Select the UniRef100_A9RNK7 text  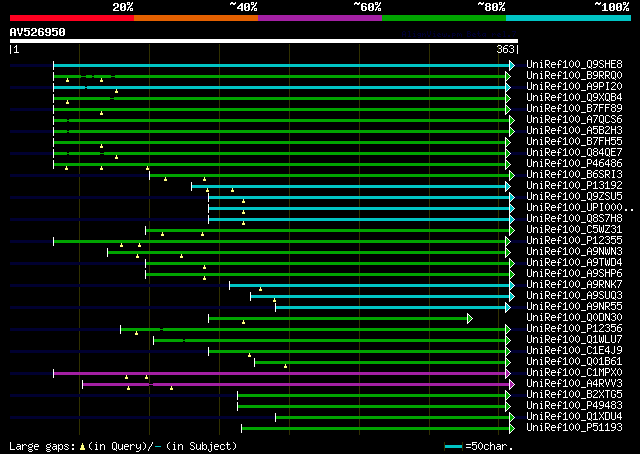pyautogui.click(x=574, y=285)
